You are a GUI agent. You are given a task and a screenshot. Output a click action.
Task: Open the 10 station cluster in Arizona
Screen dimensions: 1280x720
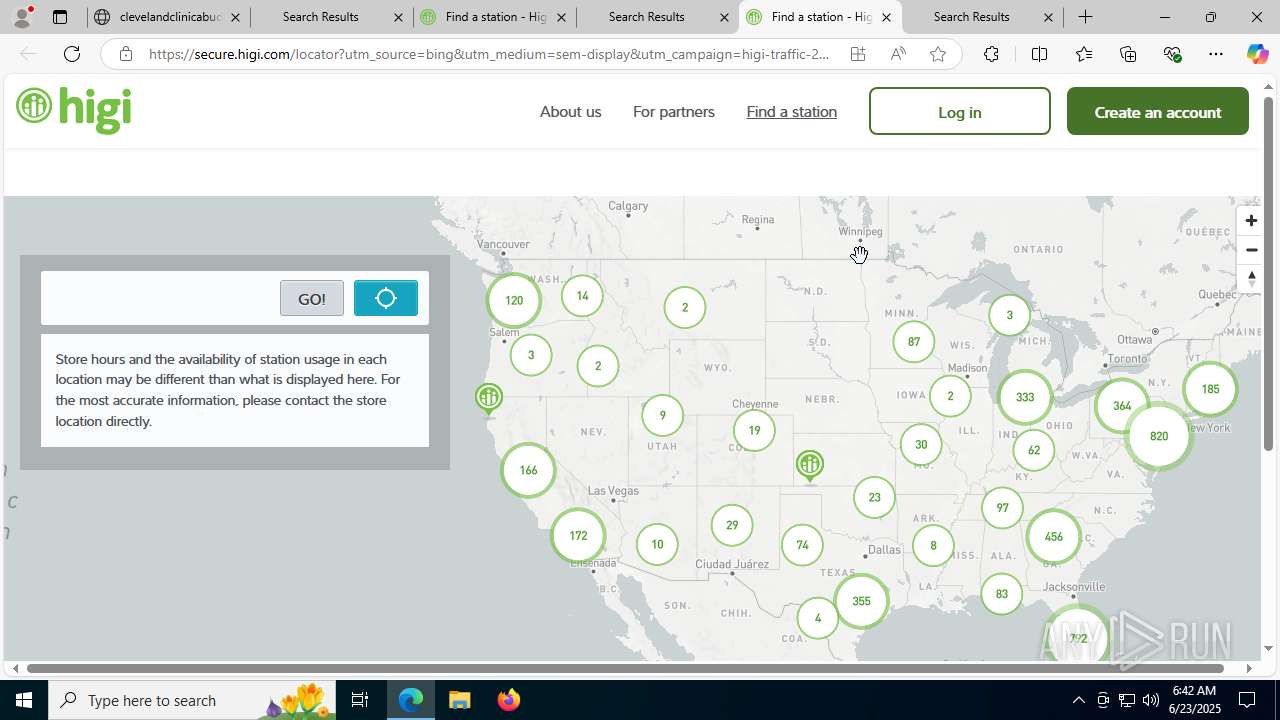[657, 544]
